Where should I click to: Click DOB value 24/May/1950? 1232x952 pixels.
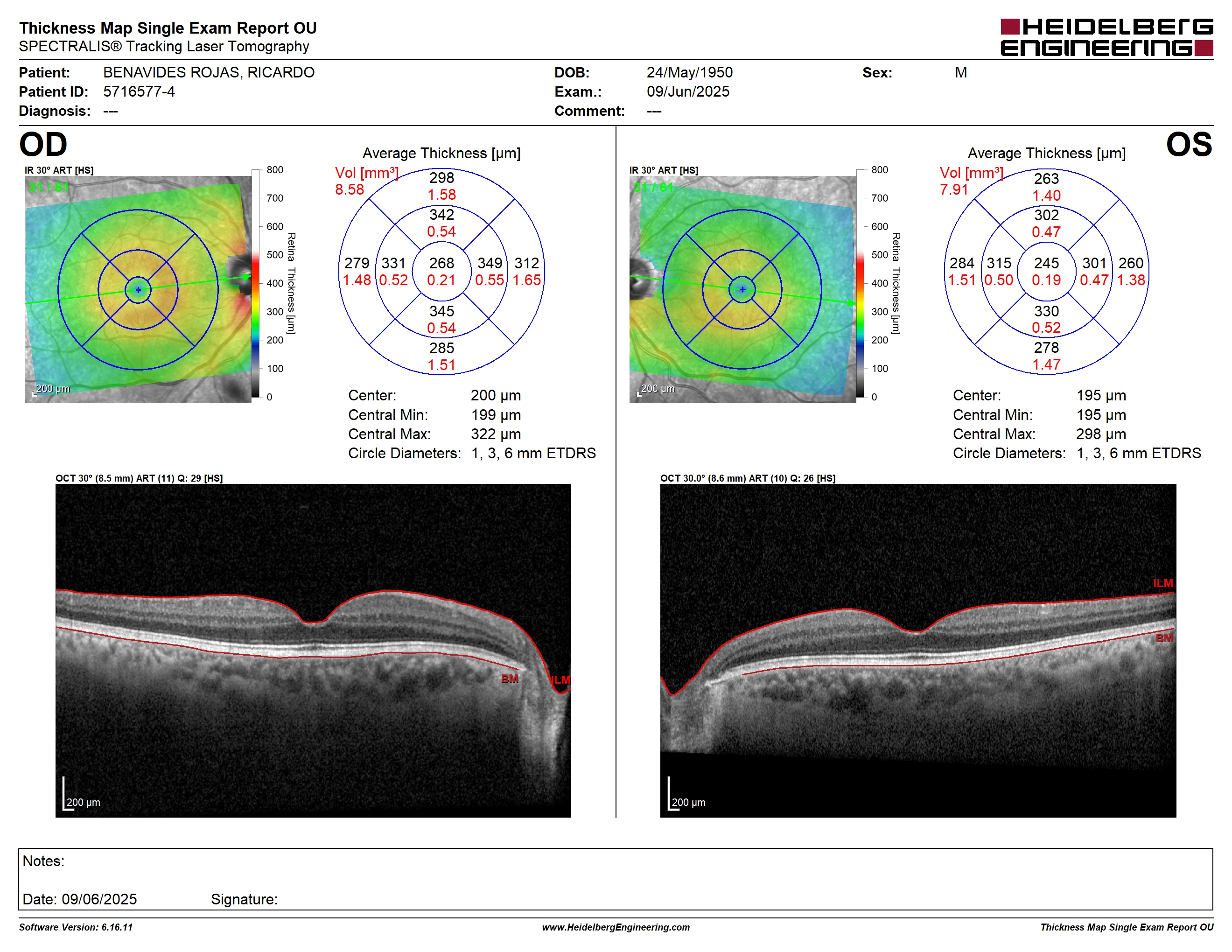tap(689, 72)
